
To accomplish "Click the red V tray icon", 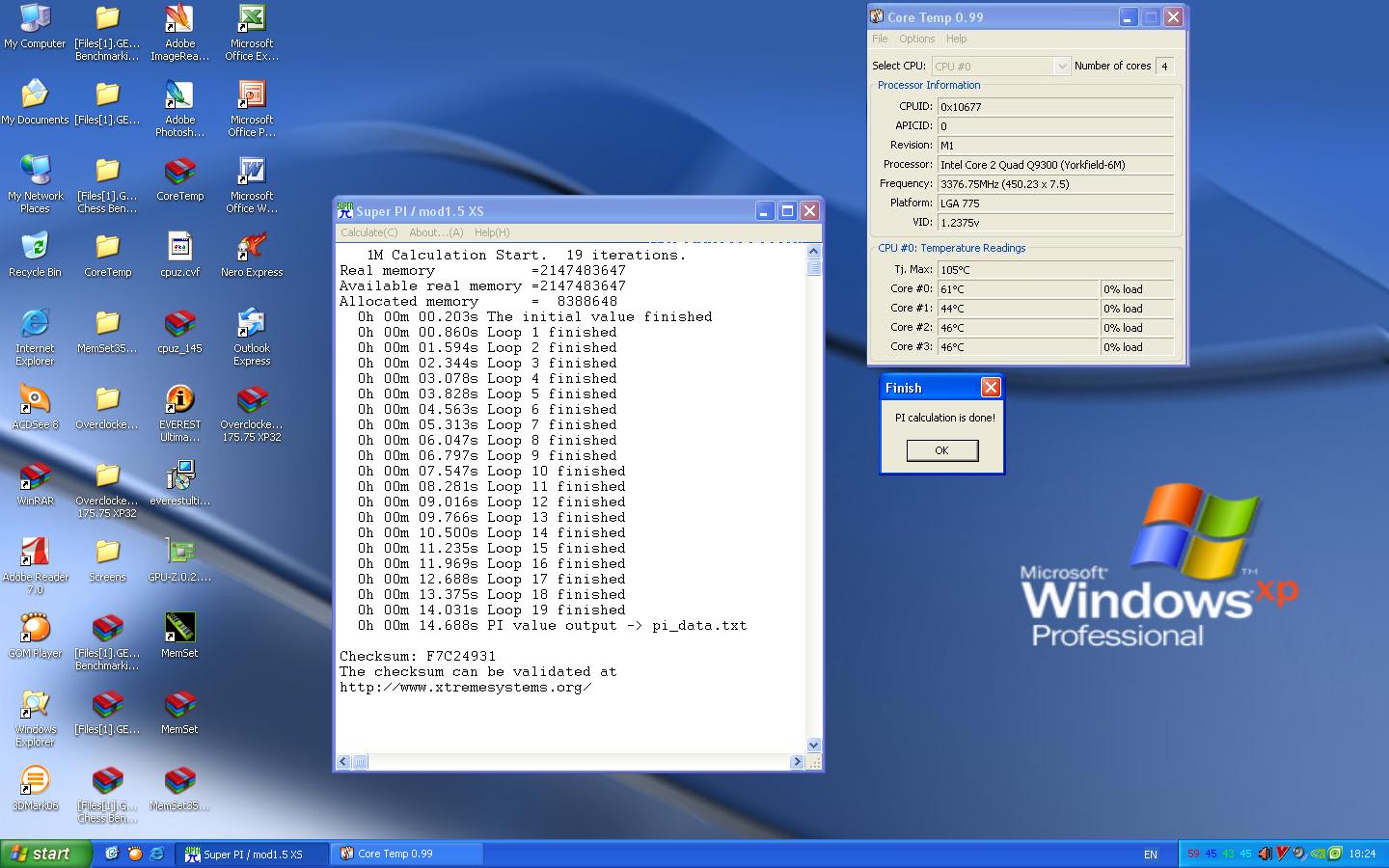I will coord(1282,854).
